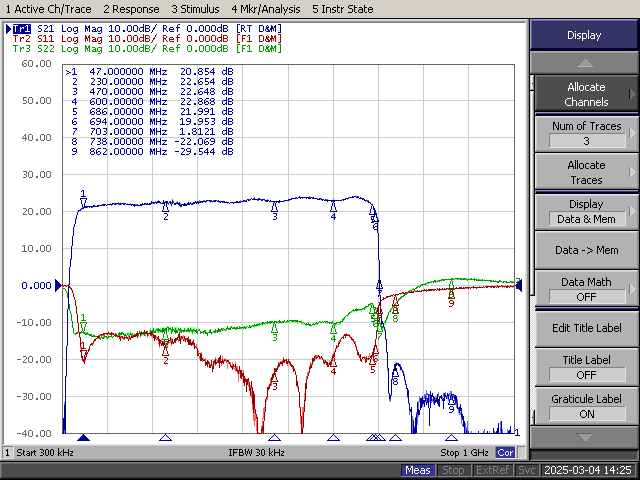Click left reference level triangle at 0.000

point(58,285)
